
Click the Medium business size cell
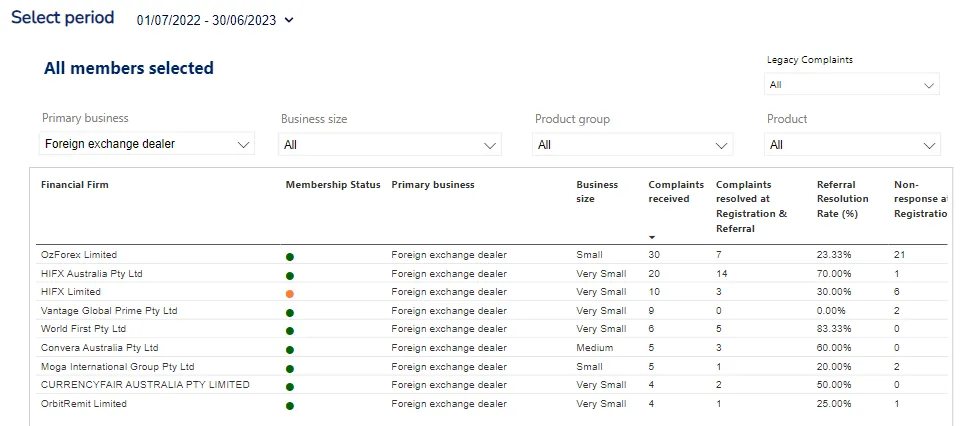pos(594,348)
